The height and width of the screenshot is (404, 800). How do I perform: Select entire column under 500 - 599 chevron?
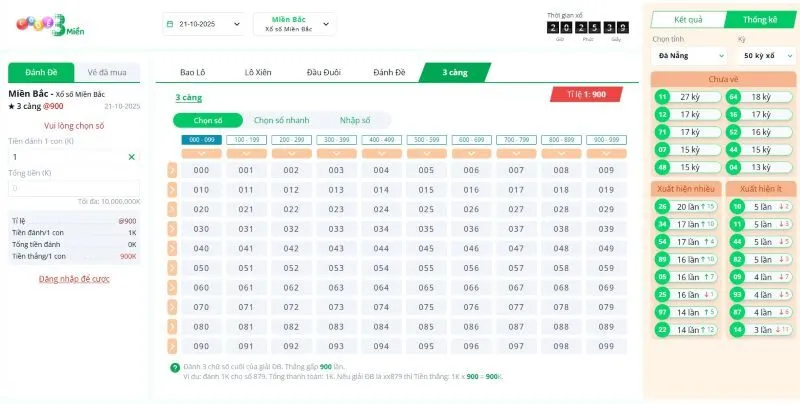coord(427,154)
